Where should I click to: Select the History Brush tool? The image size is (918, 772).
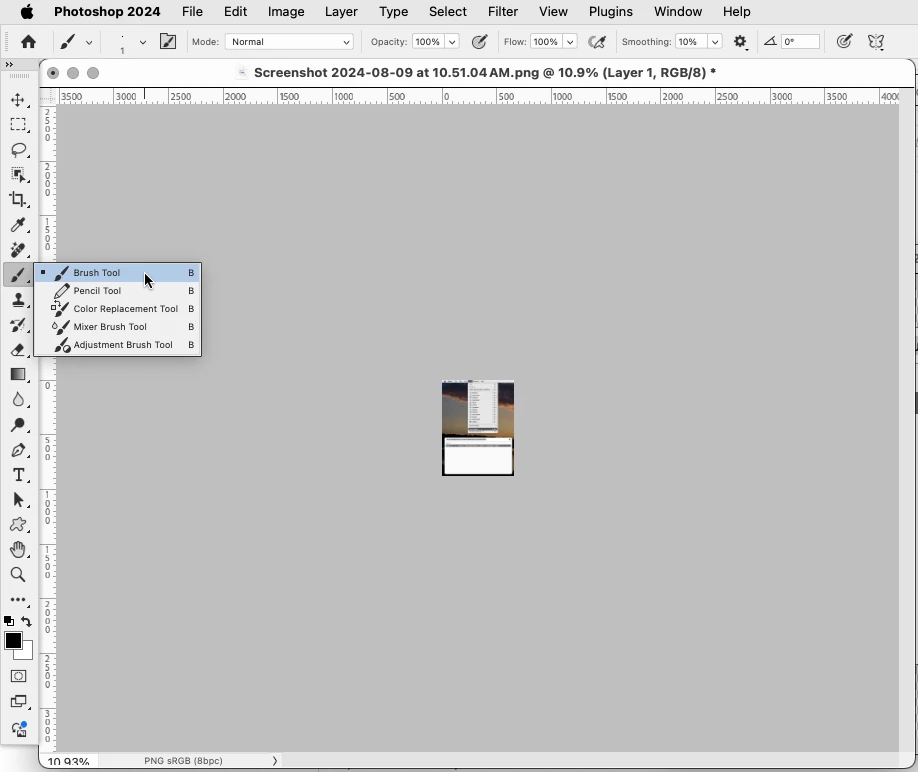click(18, 325)
